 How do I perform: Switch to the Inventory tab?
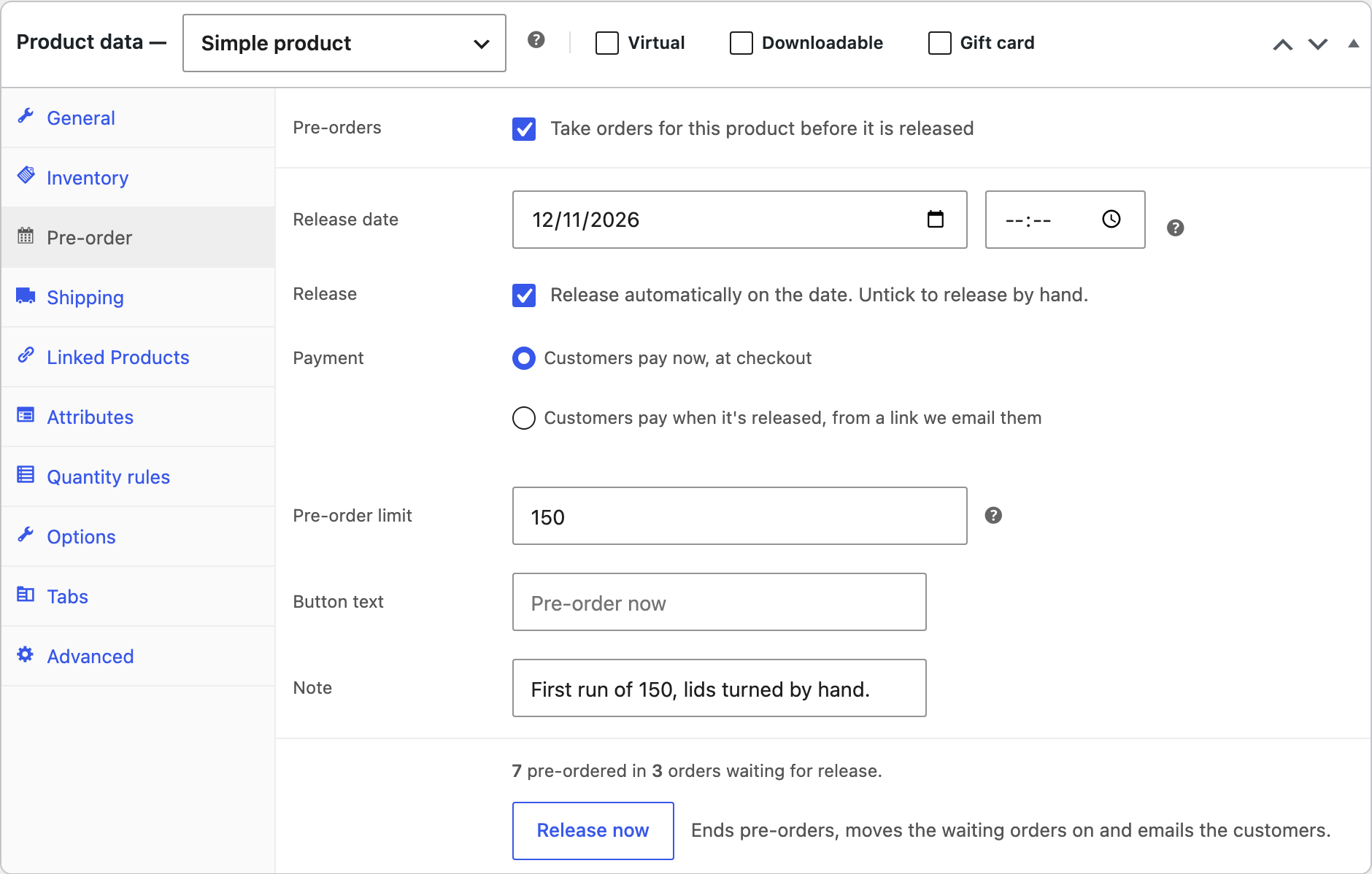coord(139,177)
